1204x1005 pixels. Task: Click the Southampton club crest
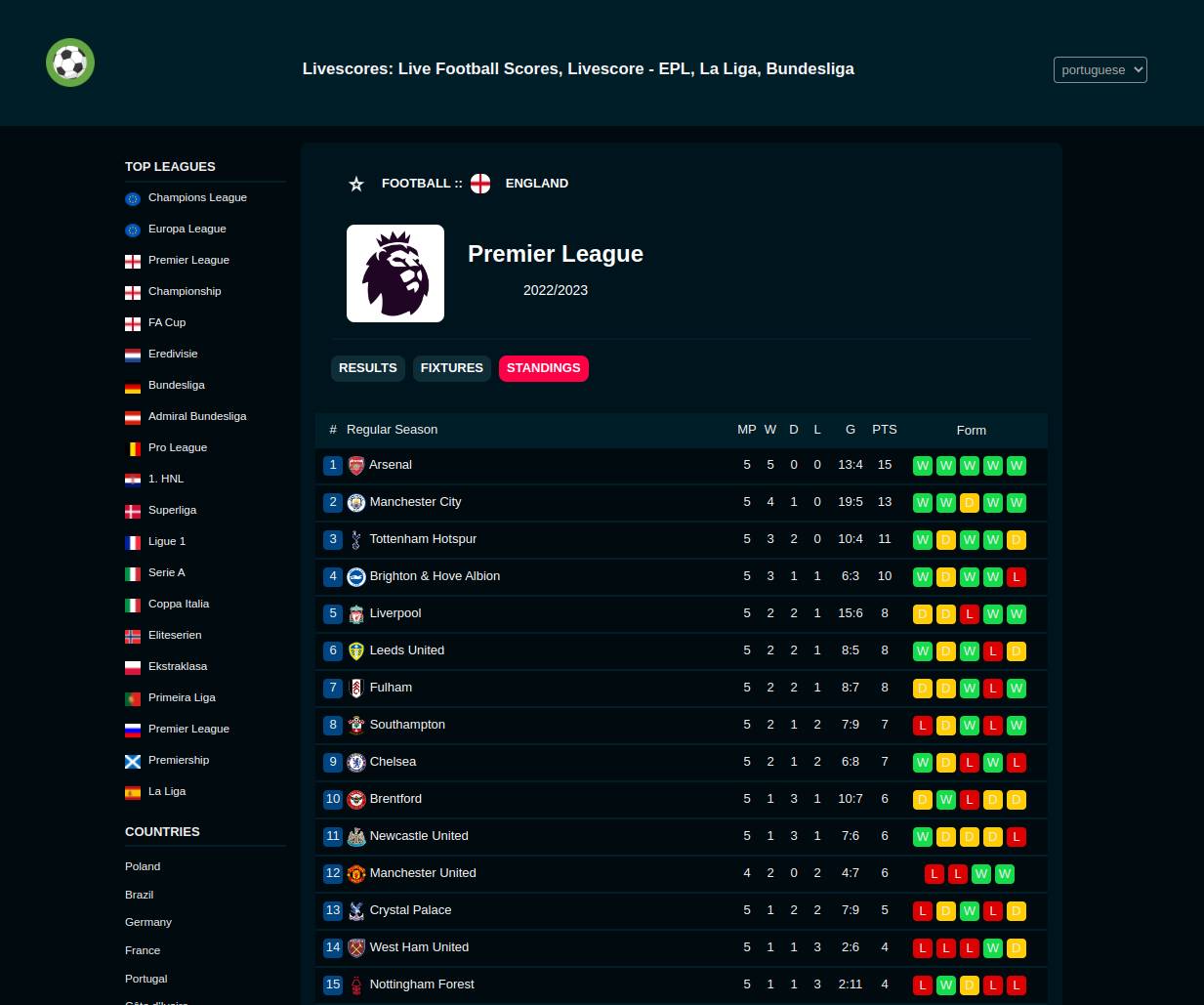click(356, 725)
